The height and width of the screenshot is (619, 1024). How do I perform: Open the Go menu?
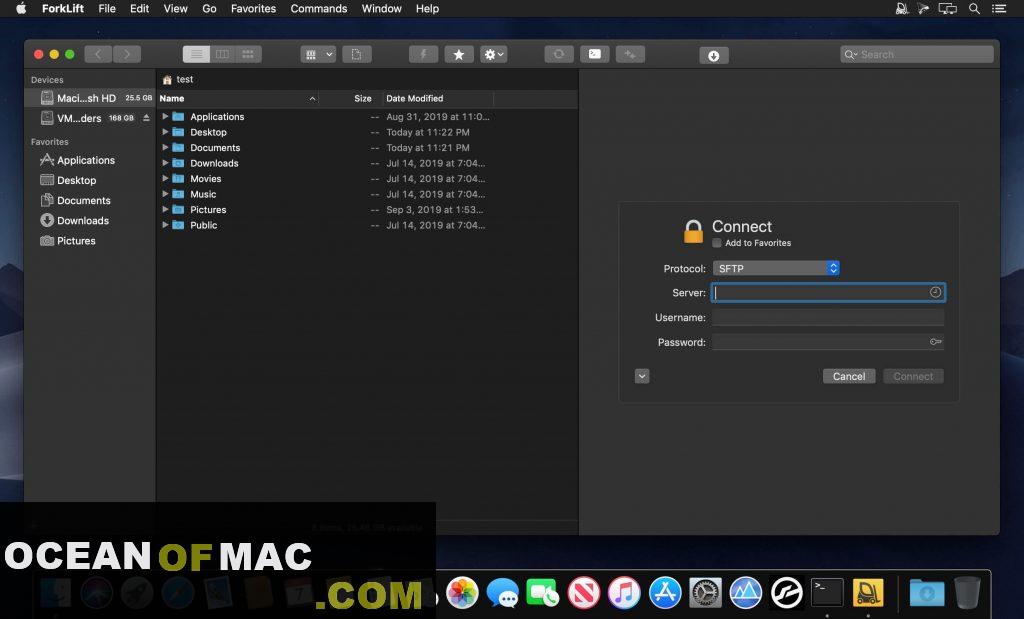click(210, 8)
